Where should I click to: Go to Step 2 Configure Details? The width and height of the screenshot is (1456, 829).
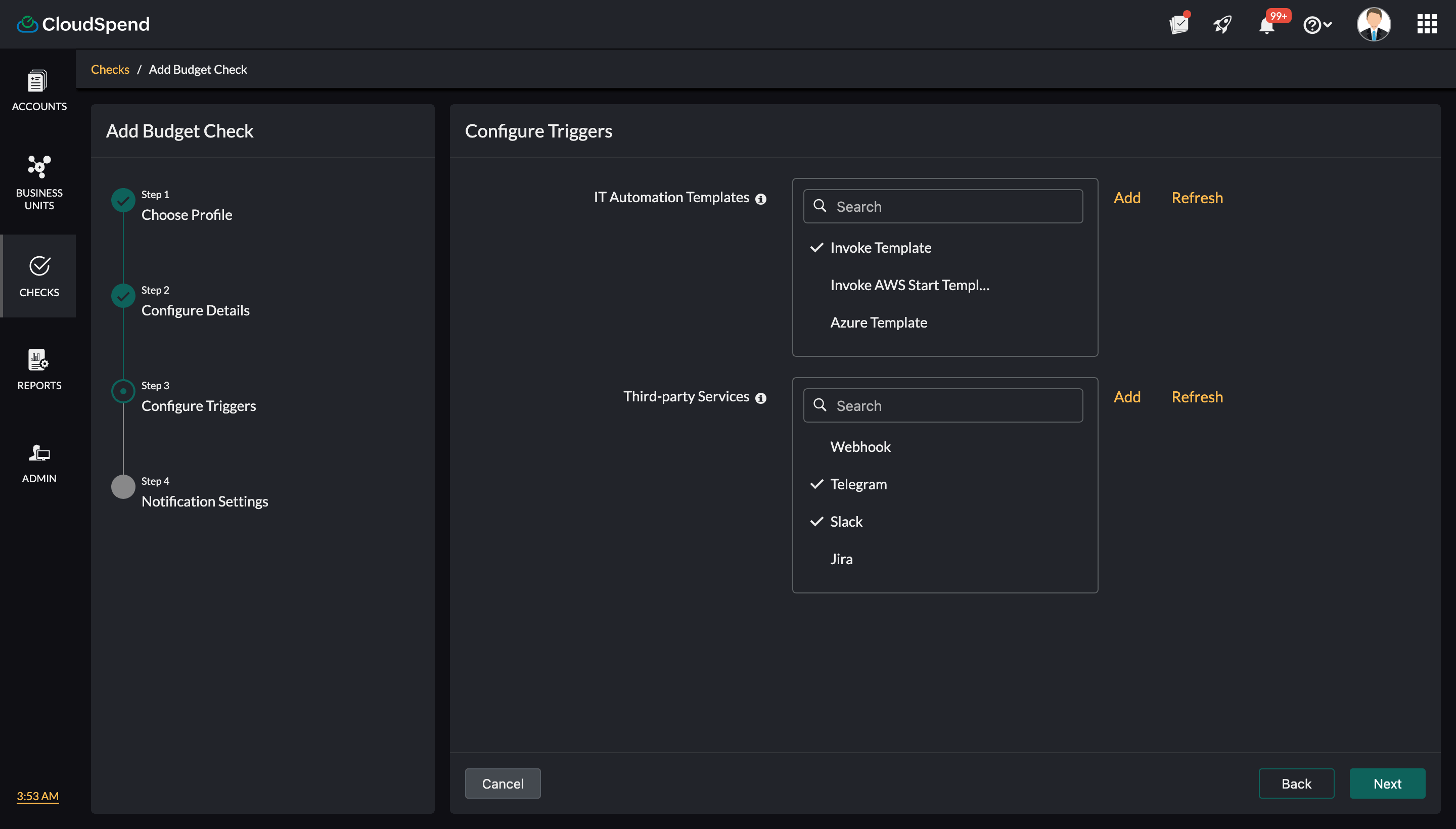coord(195,310)
